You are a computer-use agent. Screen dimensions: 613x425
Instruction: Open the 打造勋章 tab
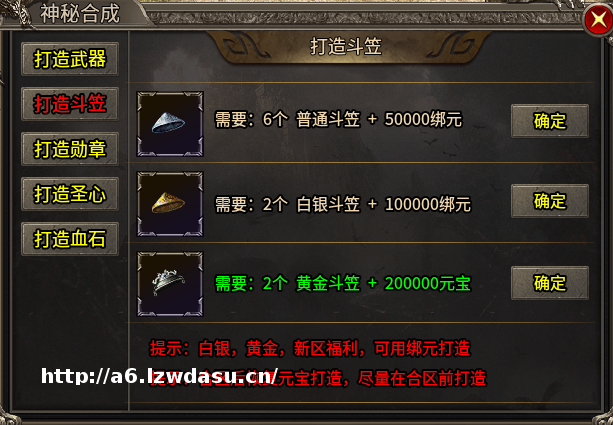click(x=70, y=149)
